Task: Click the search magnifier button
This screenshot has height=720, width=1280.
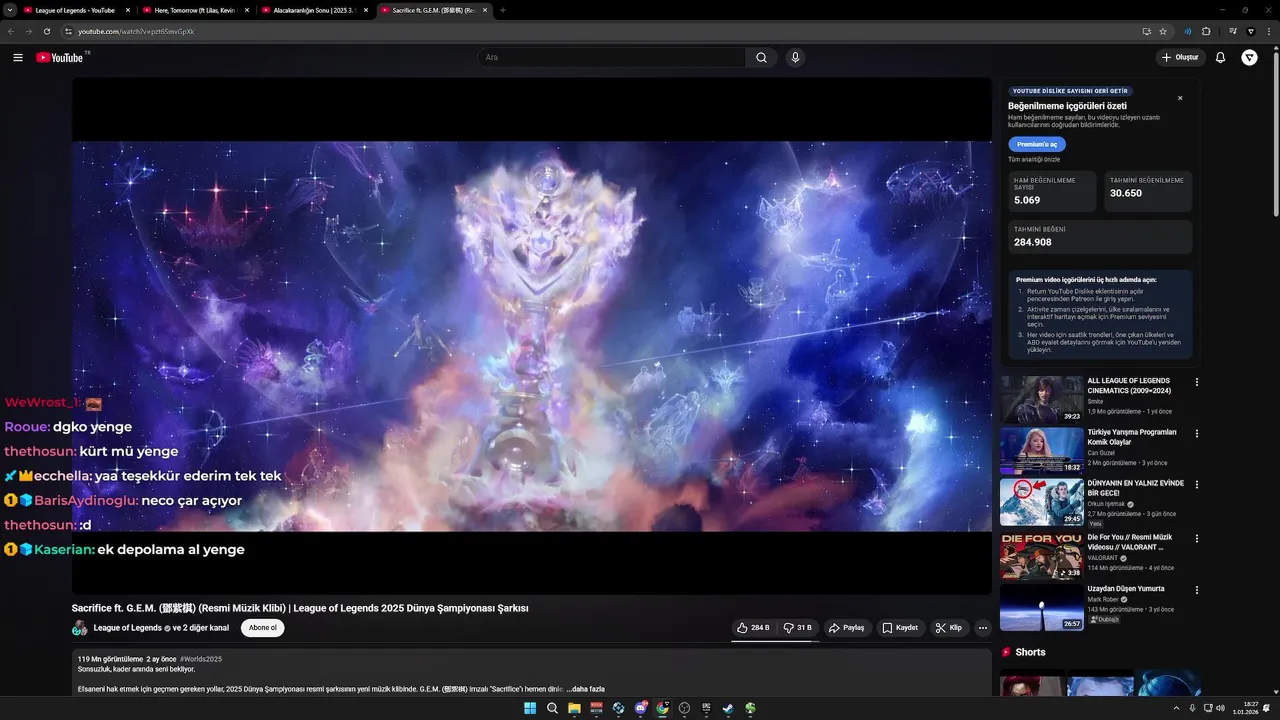Action: [761, 58]
